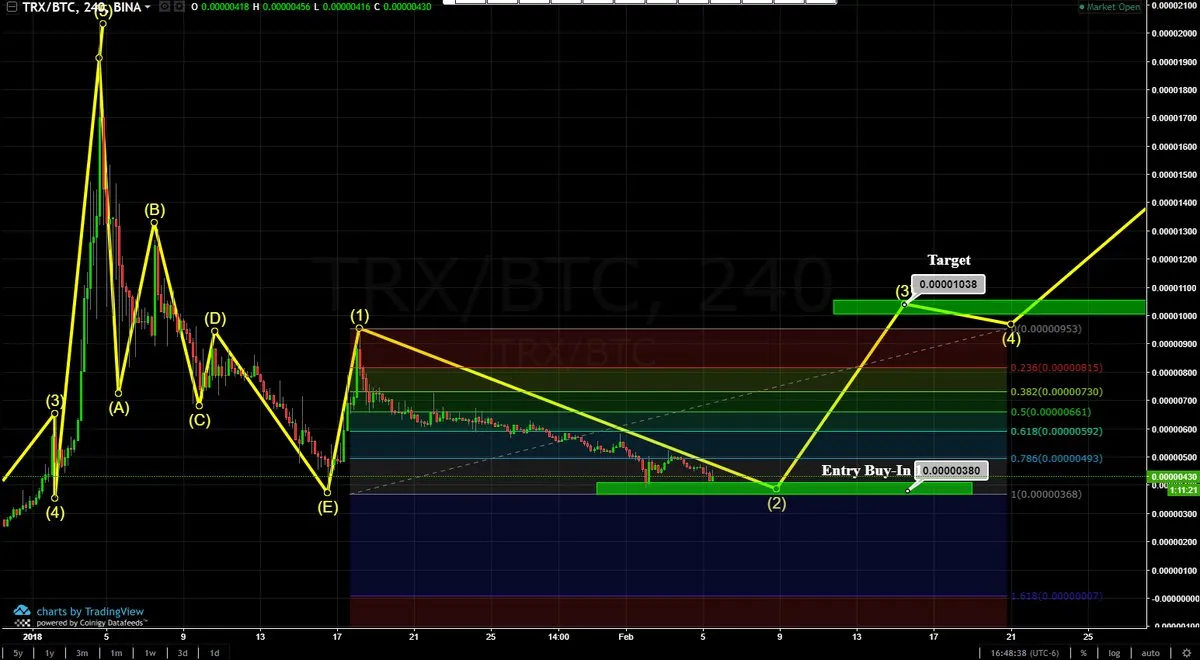Screen dimensions: 1200x660
Task: Click the 0.00001000 price axis label
Action: click(x=1175, y=316)
